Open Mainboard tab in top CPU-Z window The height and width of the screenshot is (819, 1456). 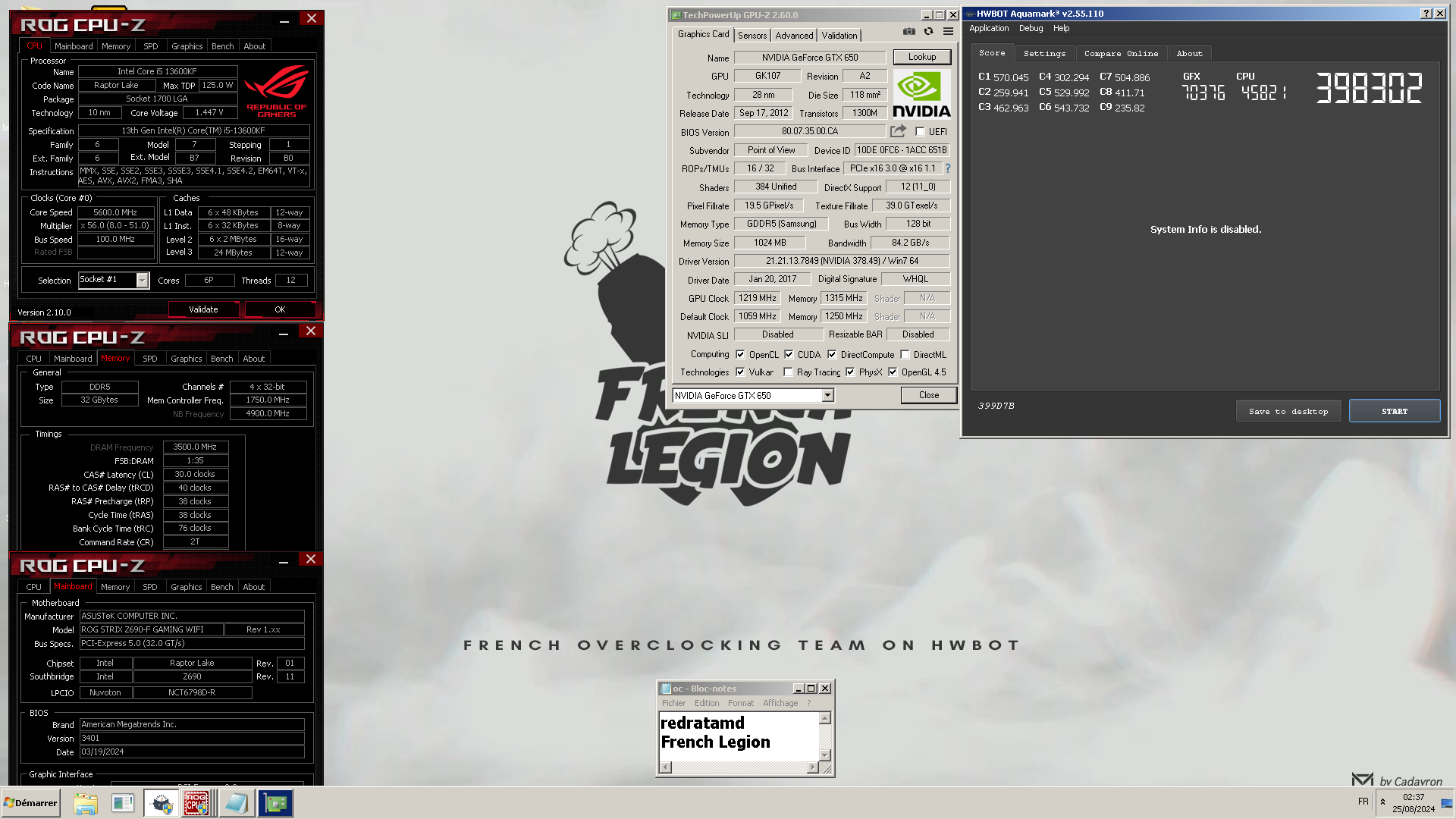coord(74,46)
